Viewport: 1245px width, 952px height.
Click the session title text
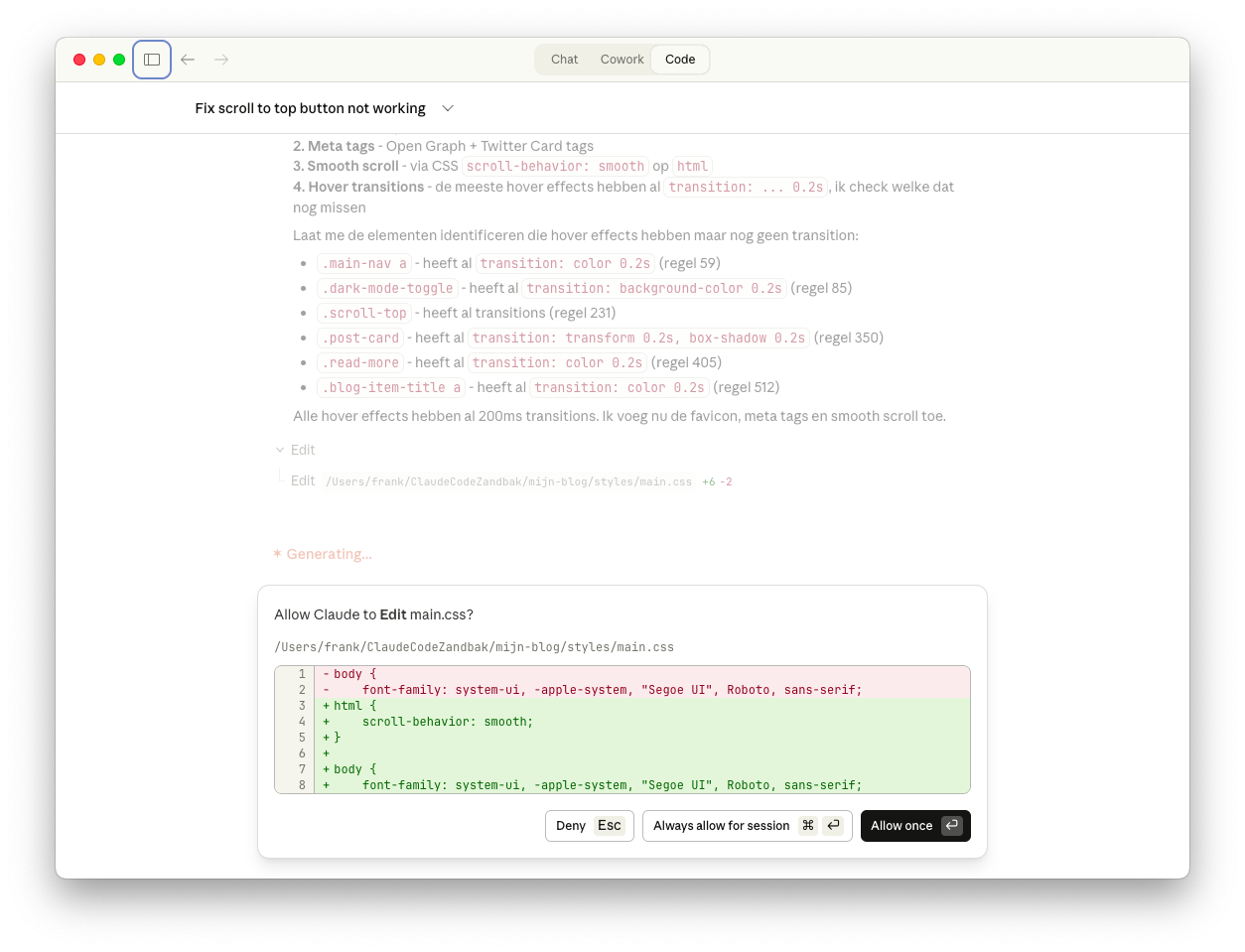click(310, 108)
